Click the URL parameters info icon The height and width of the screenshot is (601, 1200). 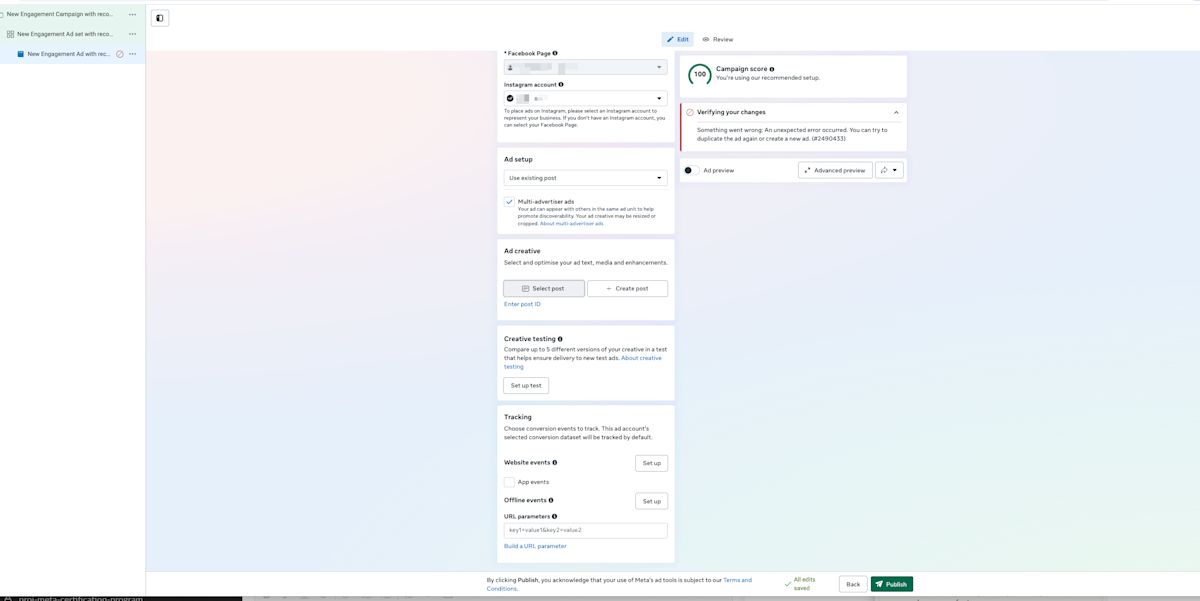[x=555, y=517]
